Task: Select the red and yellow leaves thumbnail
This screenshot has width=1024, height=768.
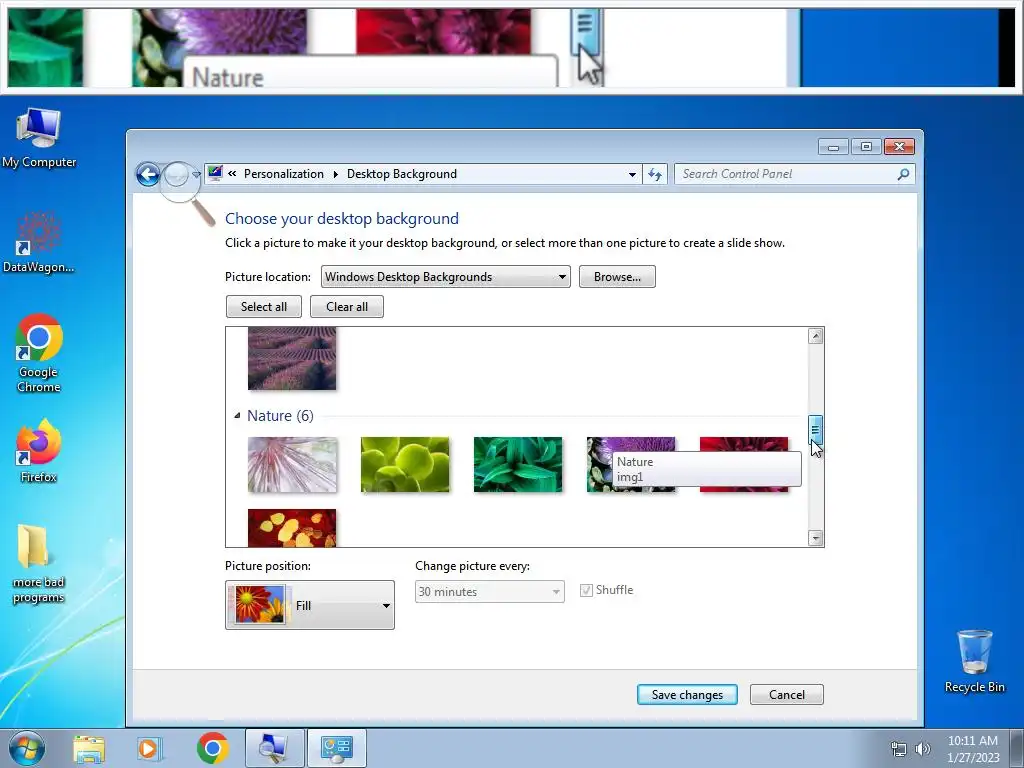Action: pos(292,528)
